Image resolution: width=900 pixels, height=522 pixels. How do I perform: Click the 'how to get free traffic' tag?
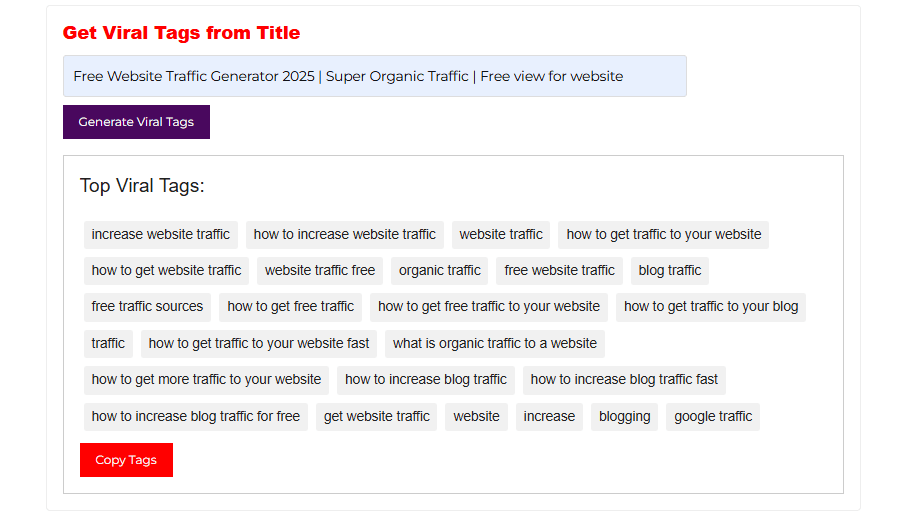pyautogui.click(x=290, y=307)
